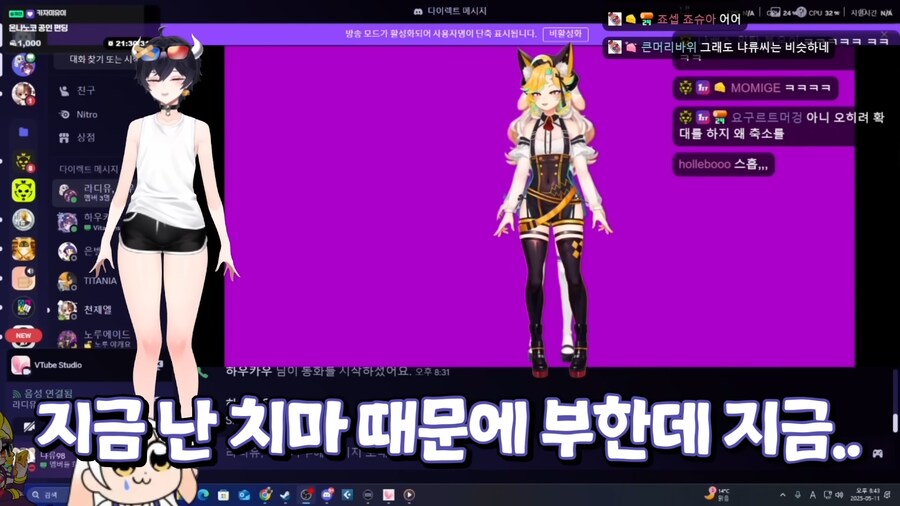Open the dark lion crest server with badge

pos(24,162)
